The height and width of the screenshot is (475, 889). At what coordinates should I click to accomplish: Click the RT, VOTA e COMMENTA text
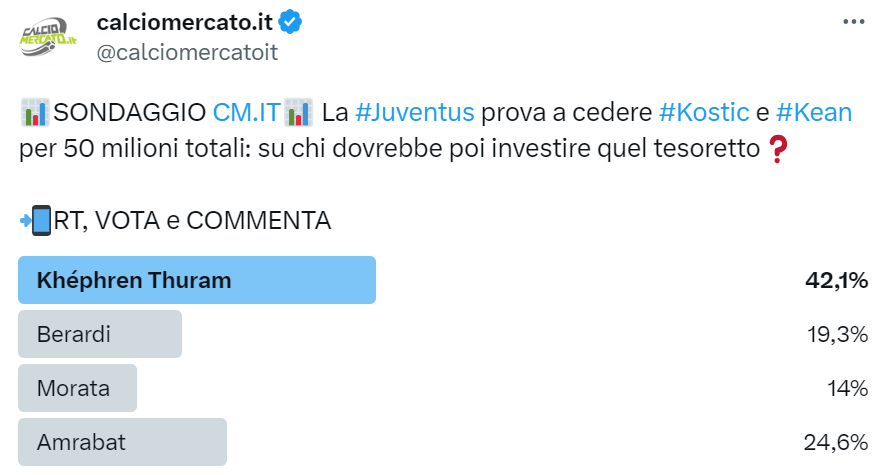[192, 219]
